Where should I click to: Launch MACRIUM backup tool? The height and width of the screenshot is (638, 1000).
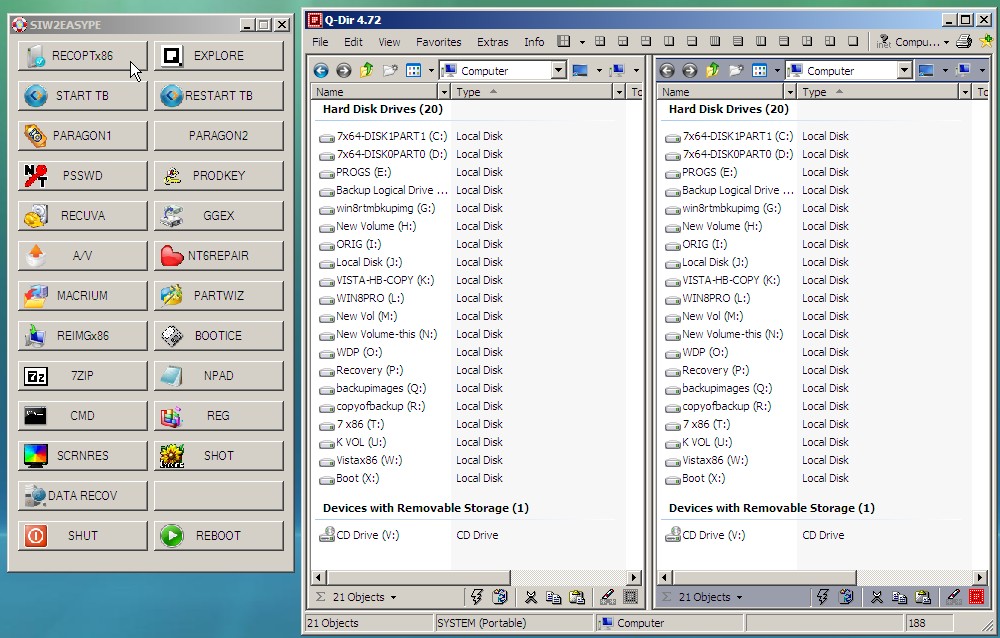(82, 296)
